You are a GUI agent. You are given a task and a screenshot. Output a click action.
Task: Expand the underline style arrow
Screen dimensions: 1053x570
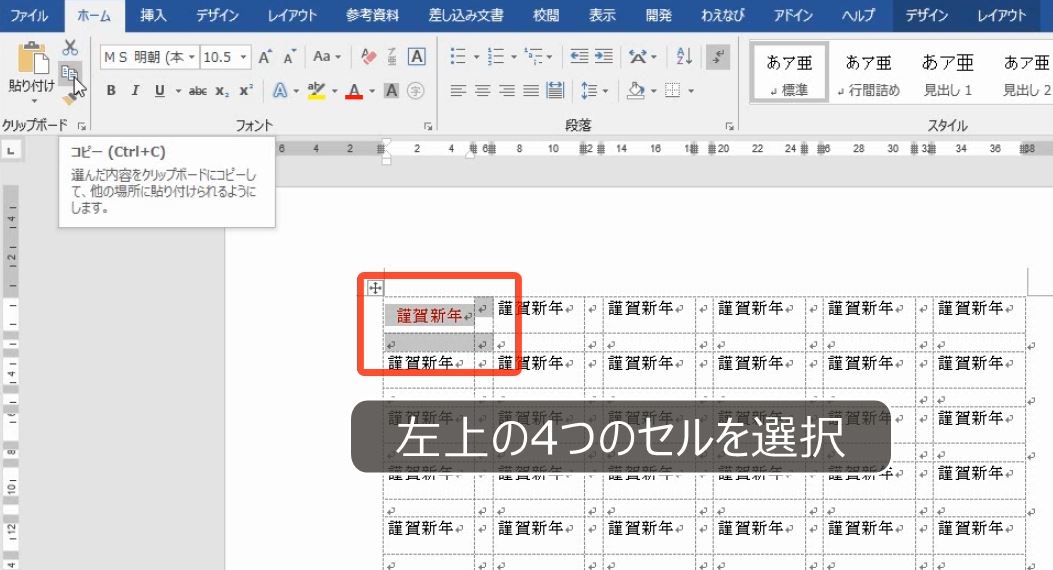[x=178, y=91]
